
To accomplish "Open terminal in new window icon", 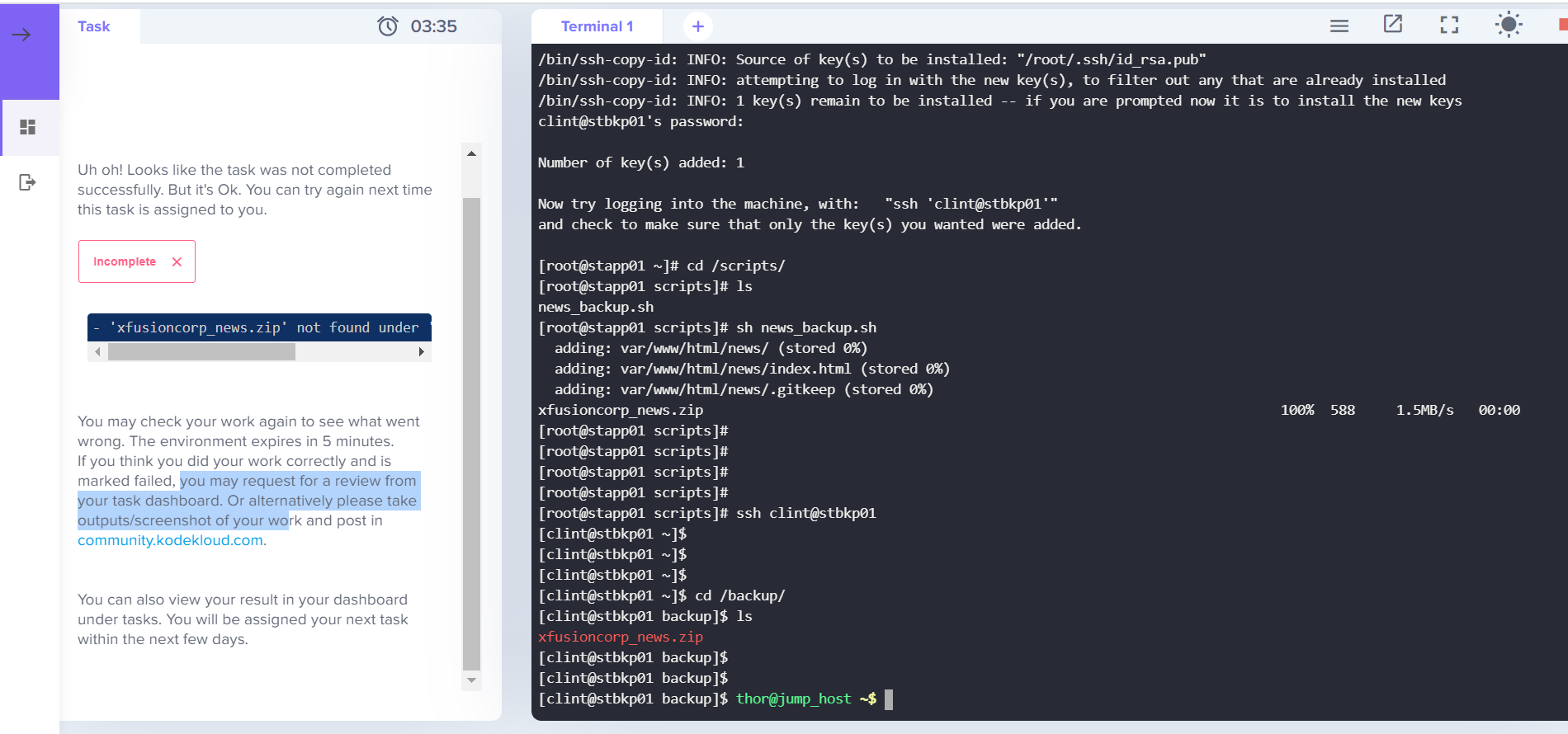I will click(1393, 25).
